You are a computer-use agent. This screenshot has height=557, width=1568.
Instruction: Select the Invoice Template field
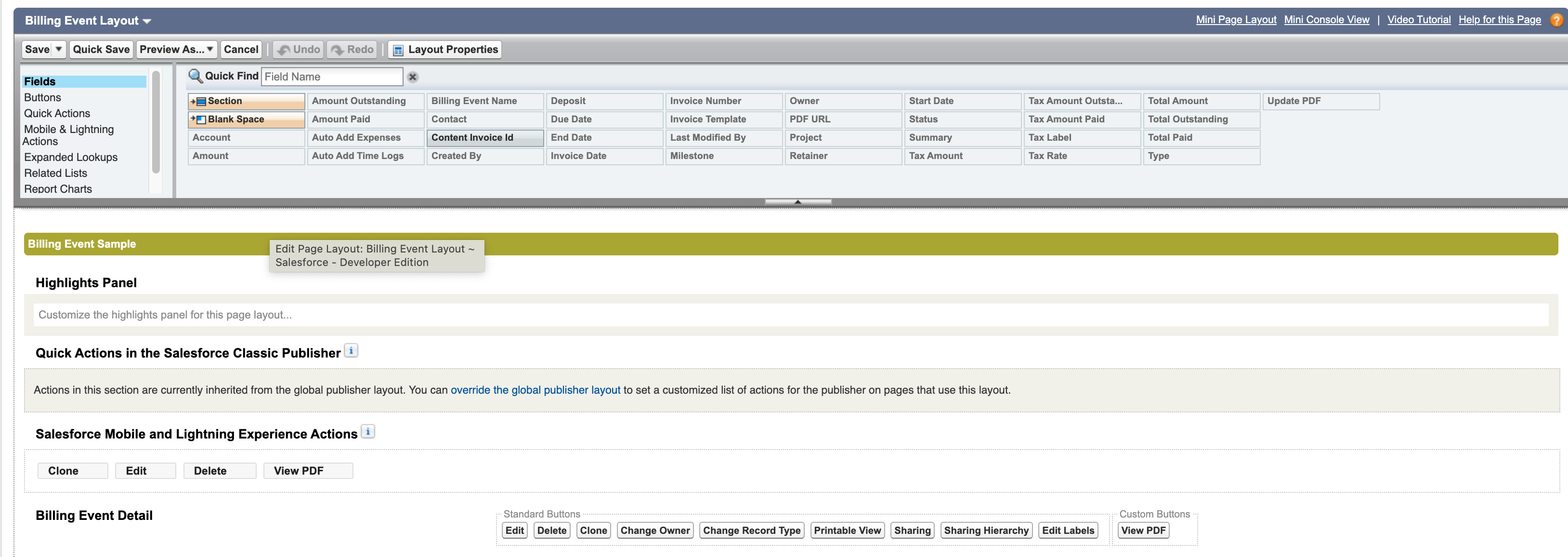coord(724,119)
